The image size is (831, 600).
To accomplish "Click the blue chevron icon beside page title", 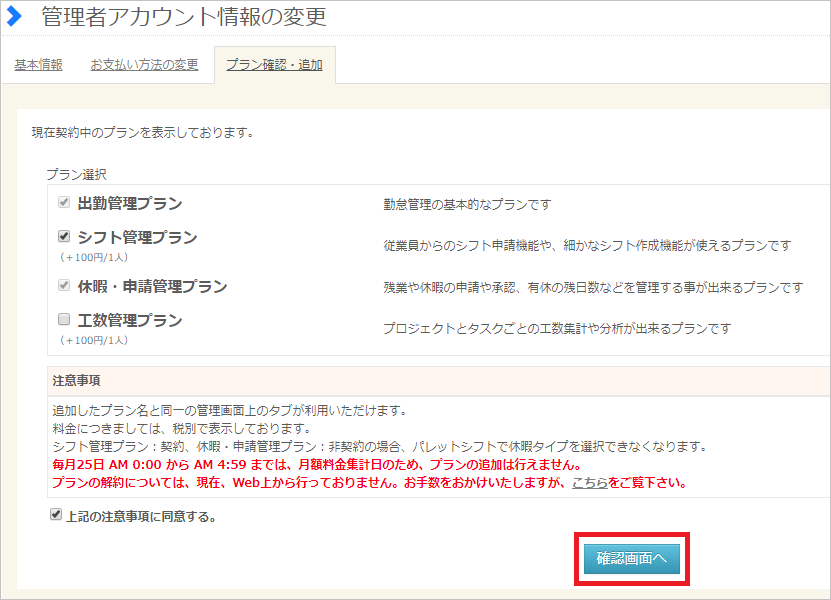I will click(14, 16).
